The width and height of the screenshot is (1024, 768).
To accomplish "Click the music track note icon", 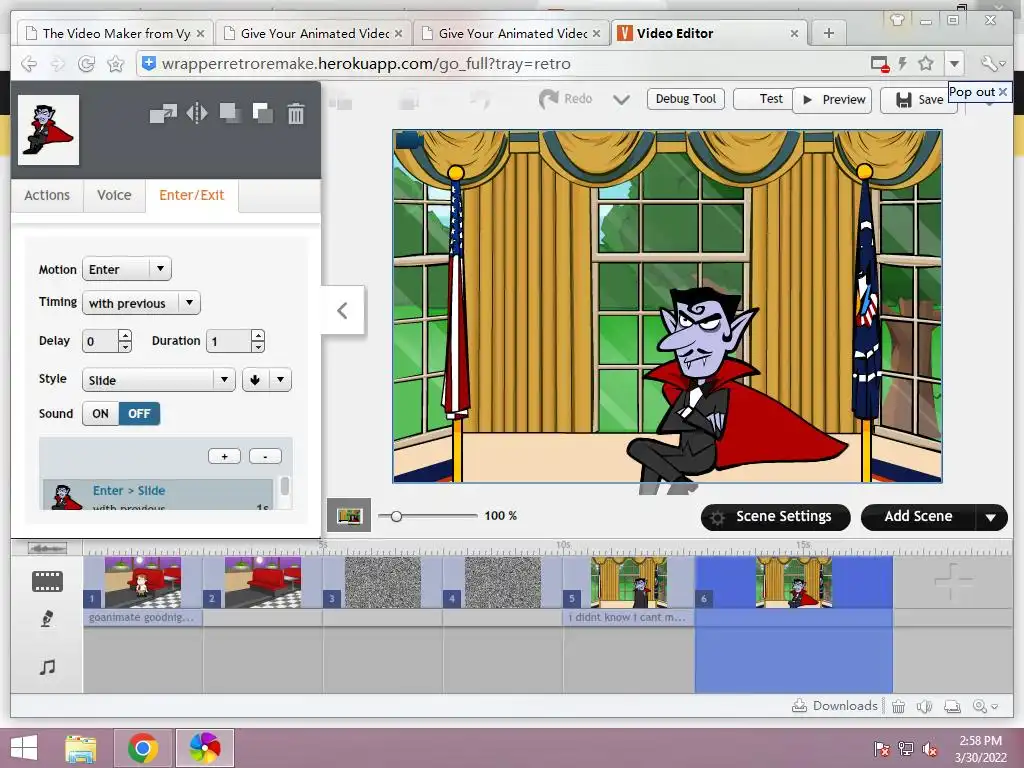I will (47, 667).
